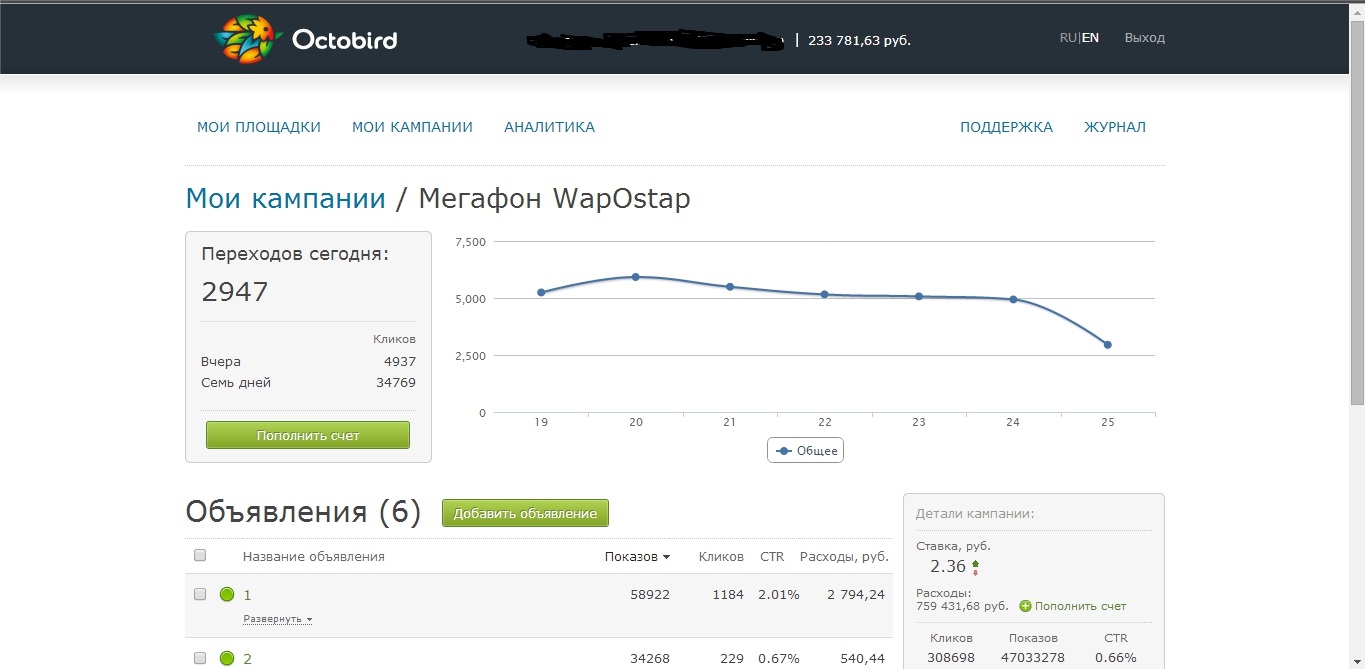
Task: Click yesterday's clicks value 4937
Action: click(400, 362)
